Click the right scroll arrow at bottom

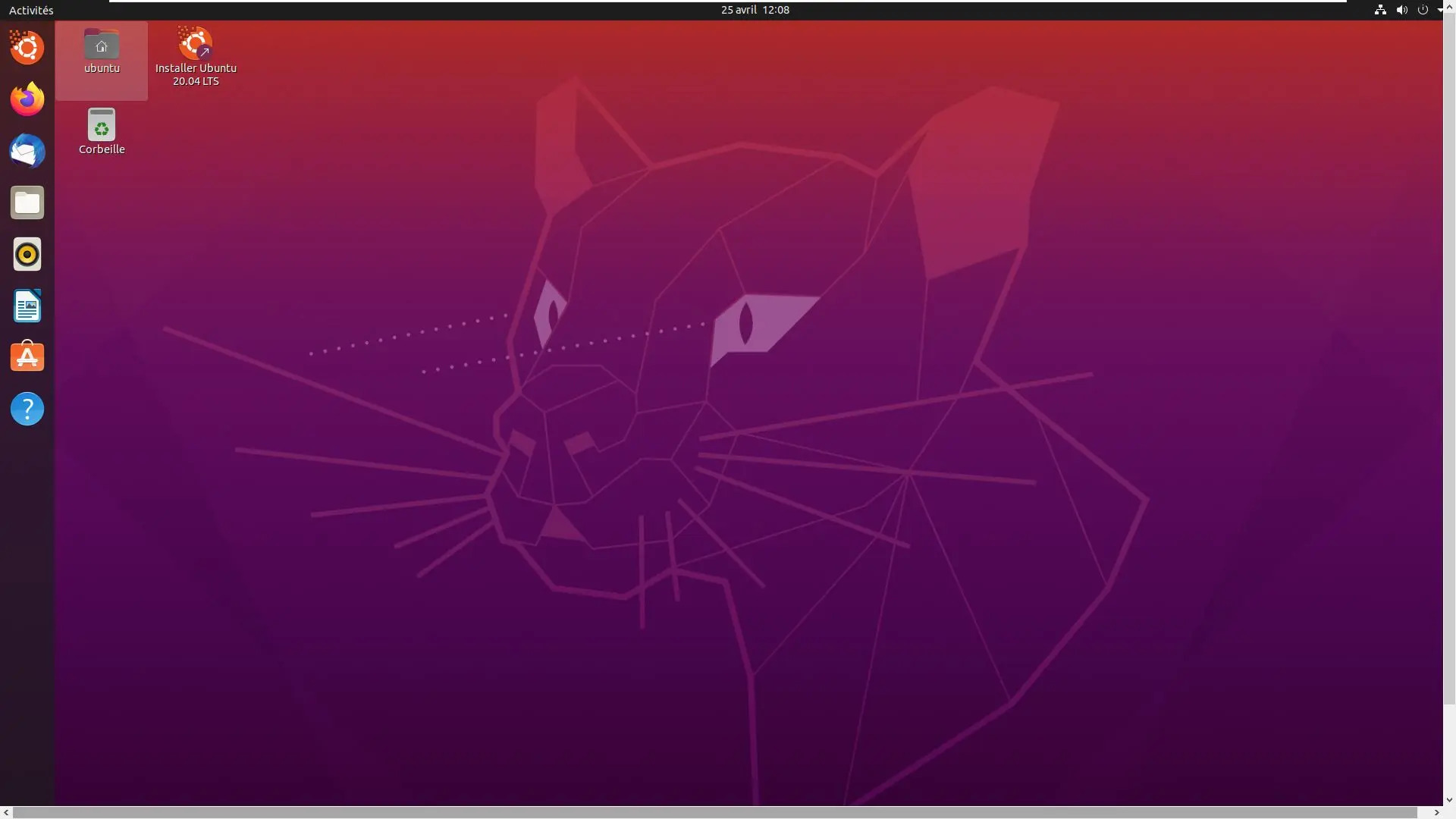[1436, 812]
